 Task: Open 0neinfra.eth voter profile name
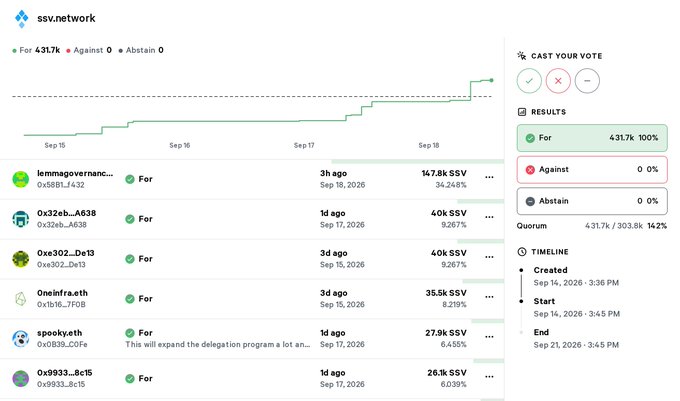62,293
